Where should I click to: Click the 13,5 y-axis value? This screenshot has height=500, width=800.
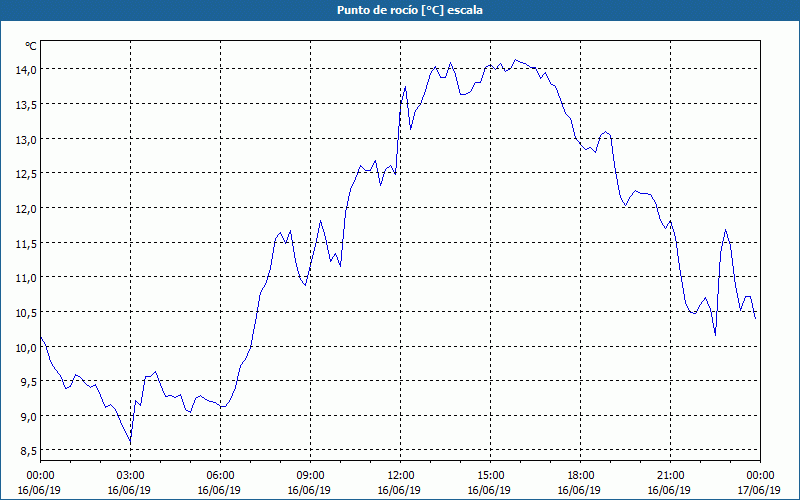26,105
